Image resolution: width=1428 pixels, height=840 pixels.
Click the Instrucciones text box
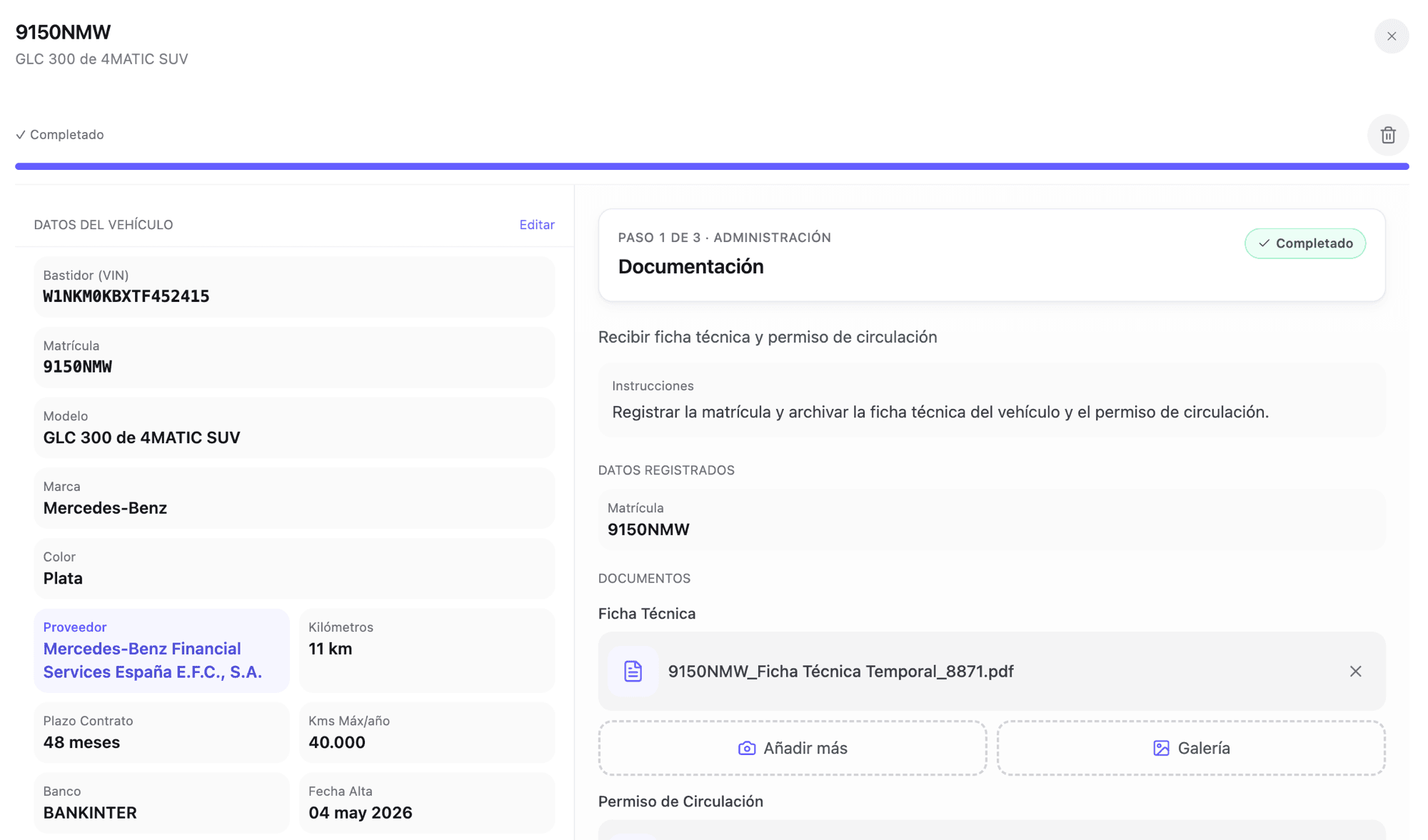click(992, 400)
